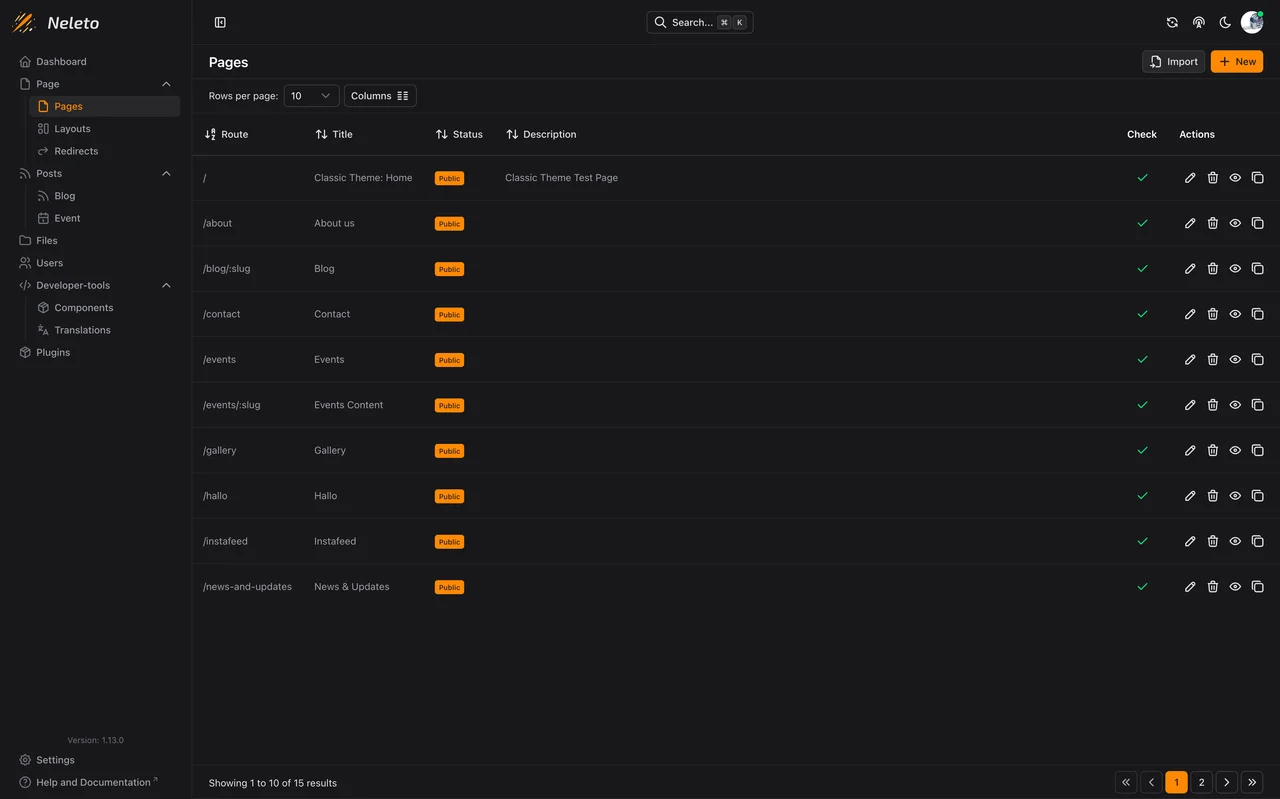Preview the Instafeed page eye icon
1280x799 pixels.
pyautogui.click(x=1235, y=541)
